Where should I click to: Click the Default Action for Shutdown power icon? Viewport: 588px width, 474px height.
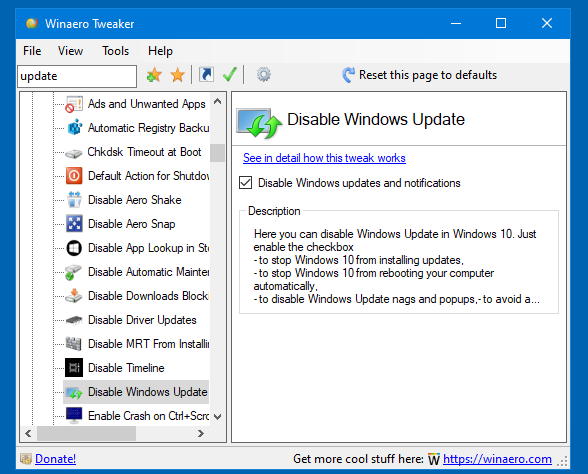click(74, 176)
